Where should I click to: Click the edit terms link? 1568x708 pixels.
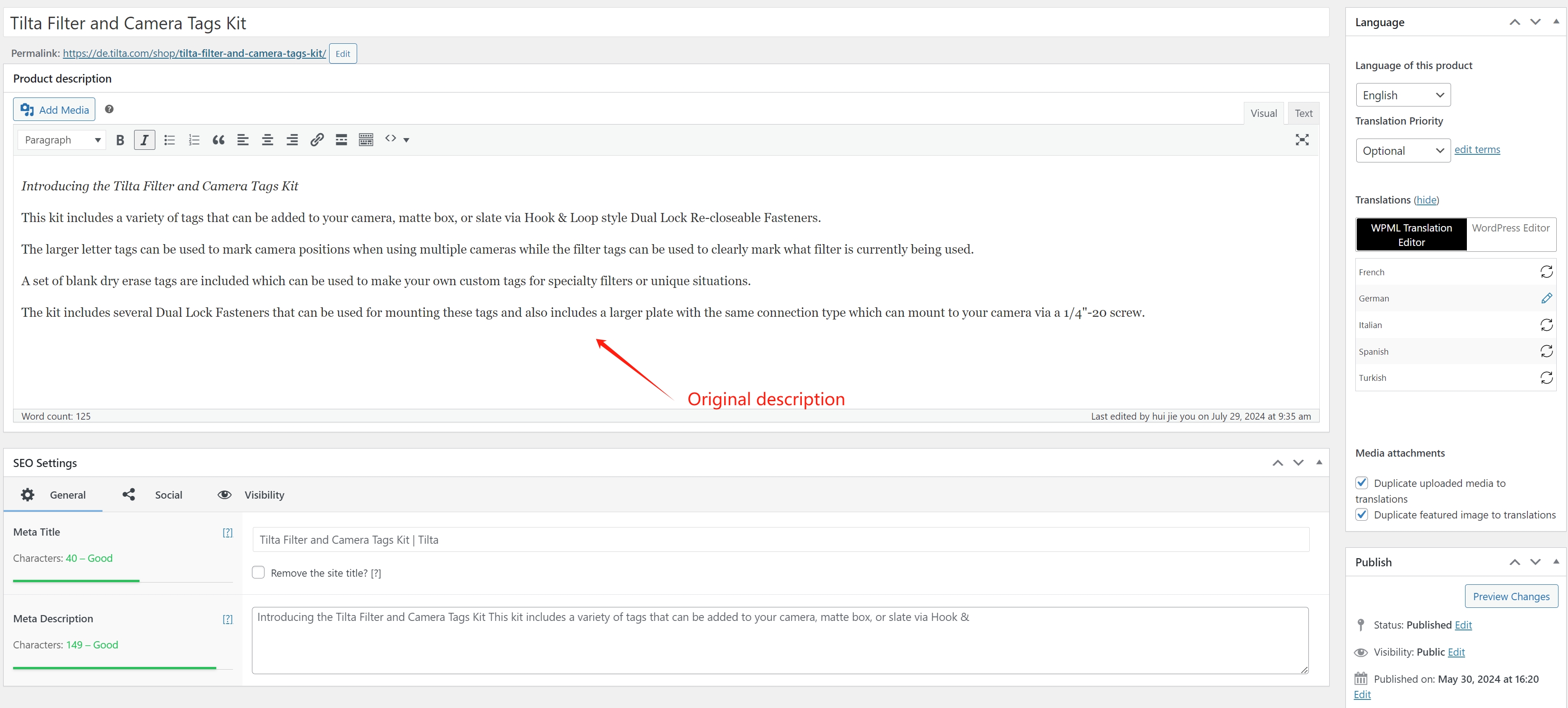click(x=1477, y=150)
